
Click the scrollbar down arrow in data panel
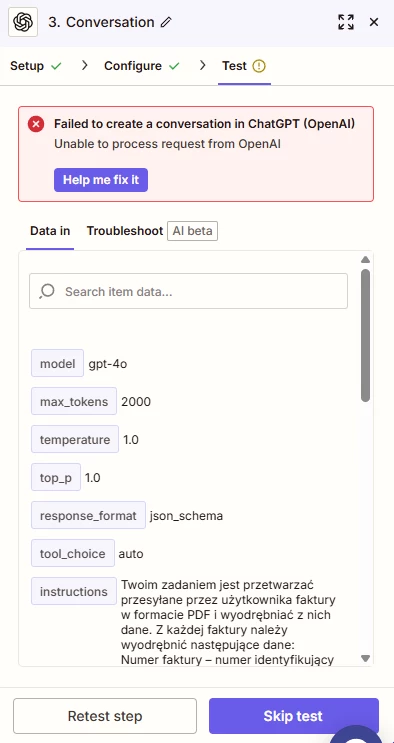(365, 658)
